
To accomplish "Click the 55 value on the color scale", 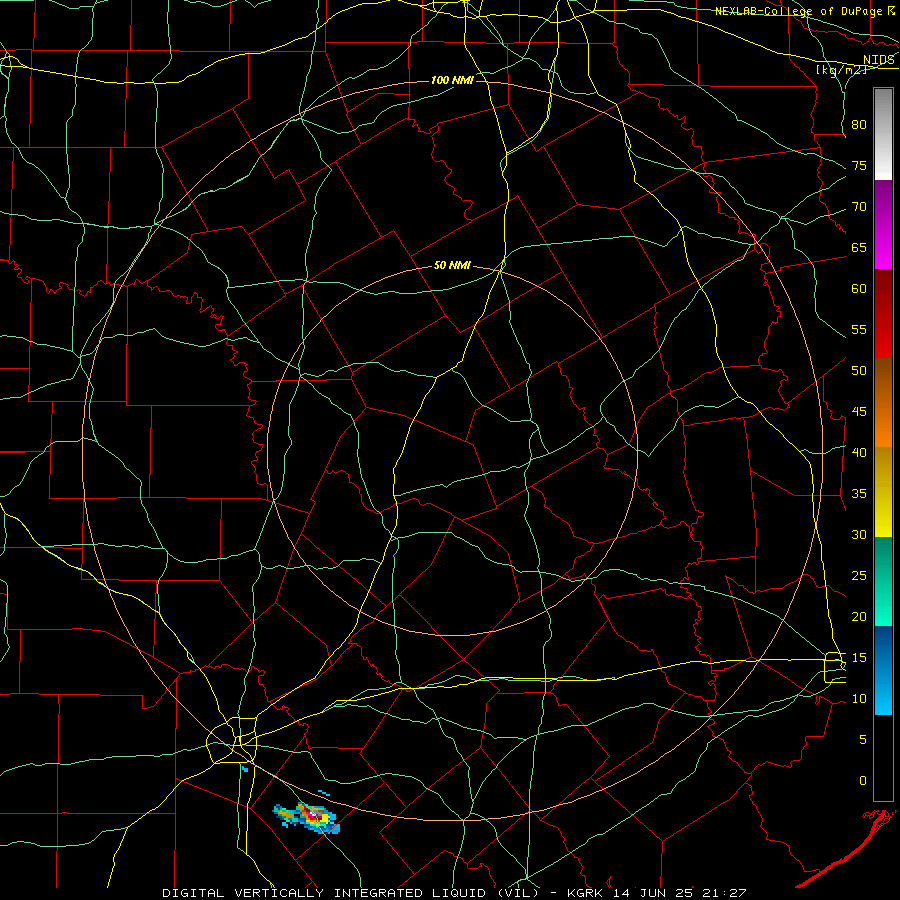I will coord(859,329).
